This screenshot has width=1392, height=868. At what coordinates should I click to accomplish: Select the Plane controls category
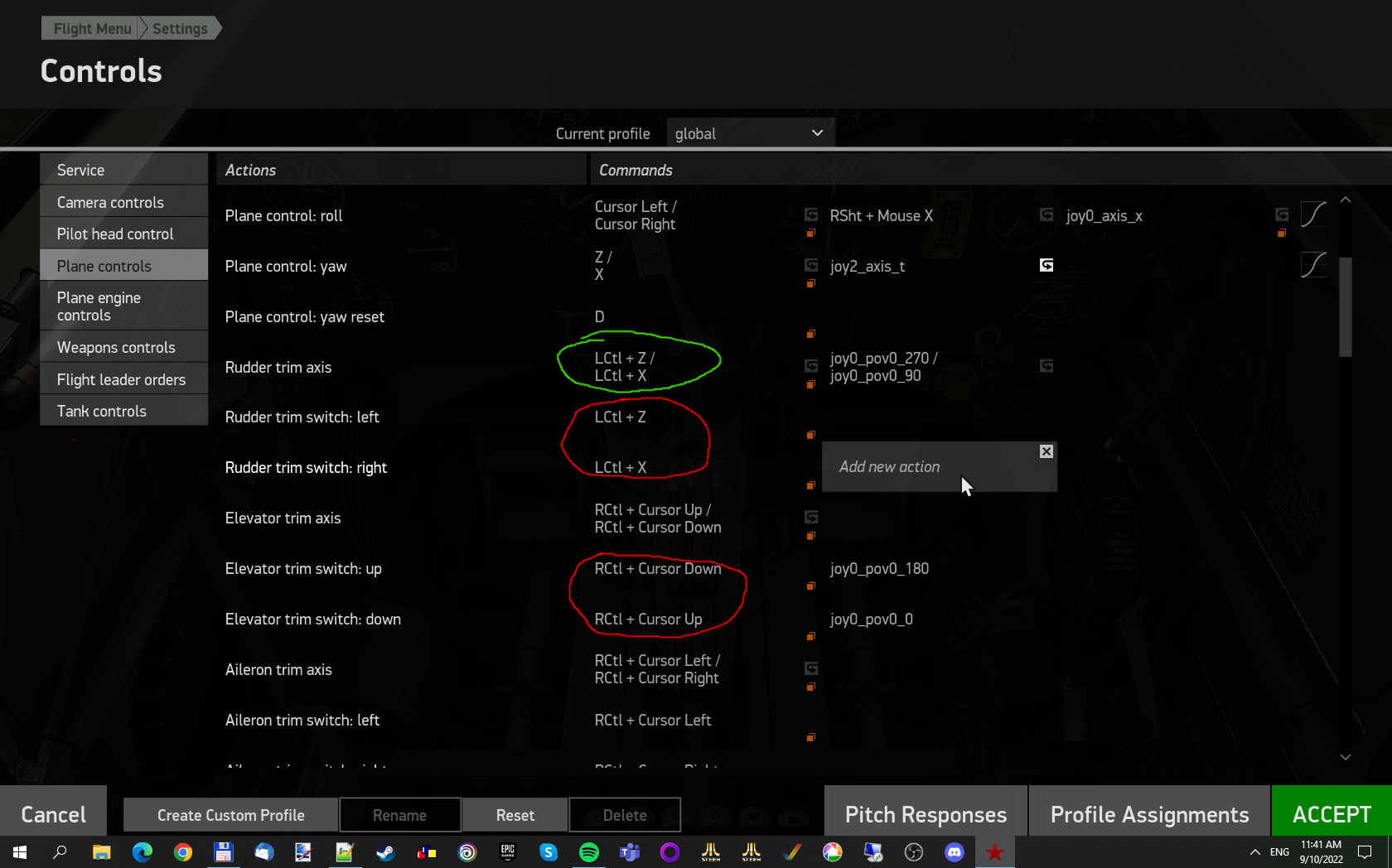[x=123, y=266]
